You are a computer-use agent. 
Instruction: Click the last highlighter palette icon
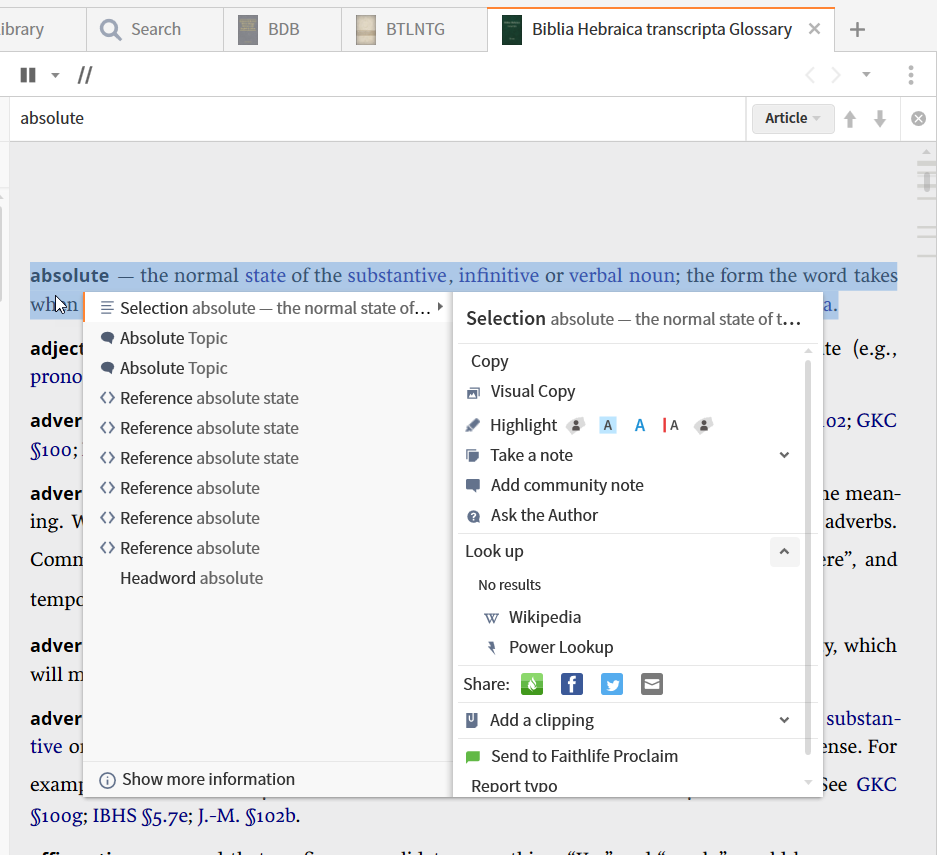tap(703, 425)
